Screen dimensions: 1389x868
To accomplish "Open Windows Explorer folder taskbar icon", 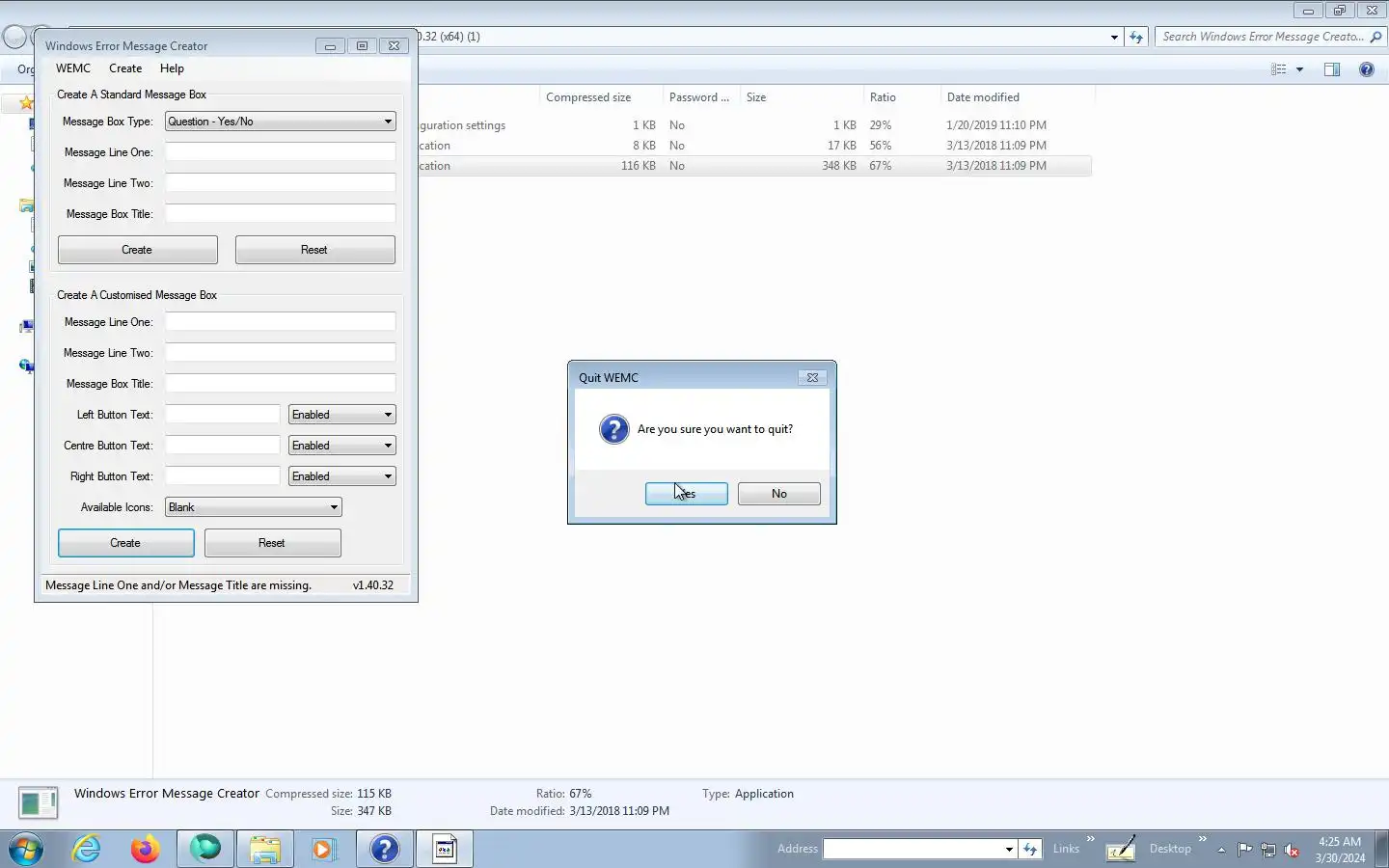I will 264,849.
